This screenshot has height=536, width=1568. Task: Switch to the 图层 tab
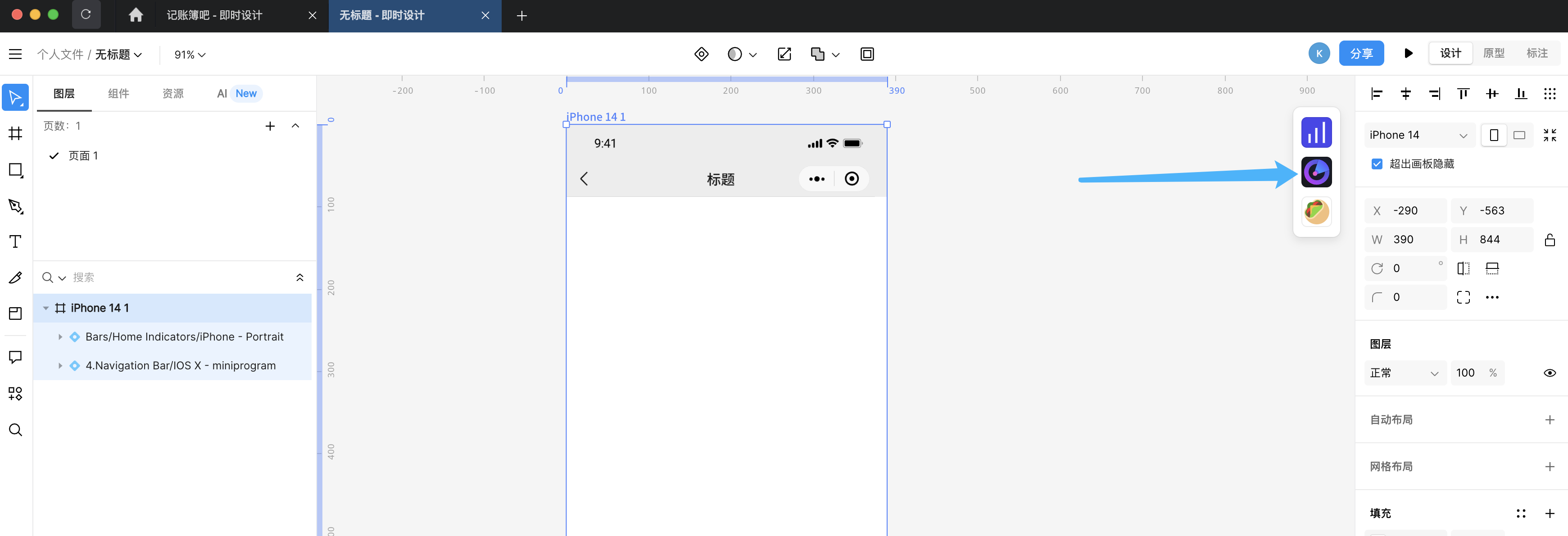pyautogui.click(x=64, y=93)
